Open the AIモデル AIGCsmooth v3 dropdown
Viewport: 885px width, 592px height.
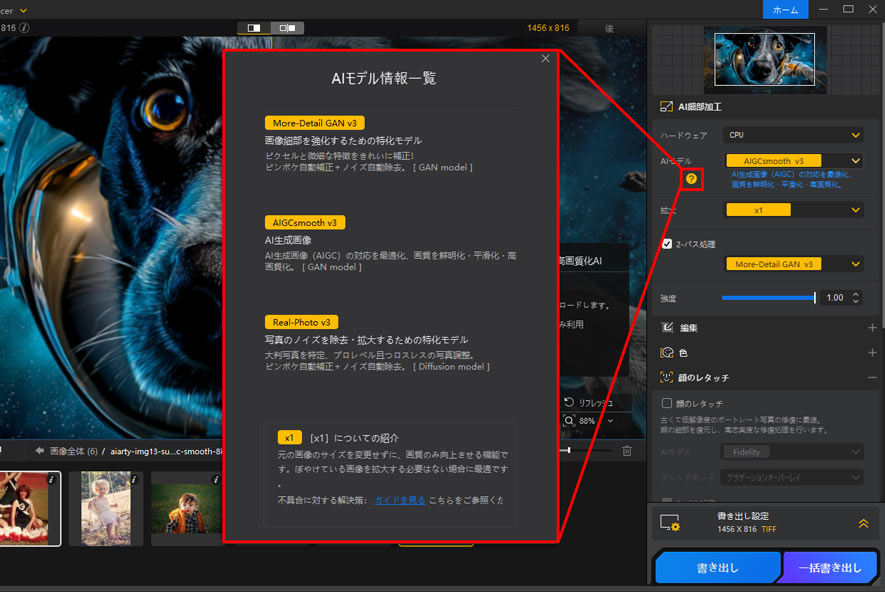click(x=794, y=161)
